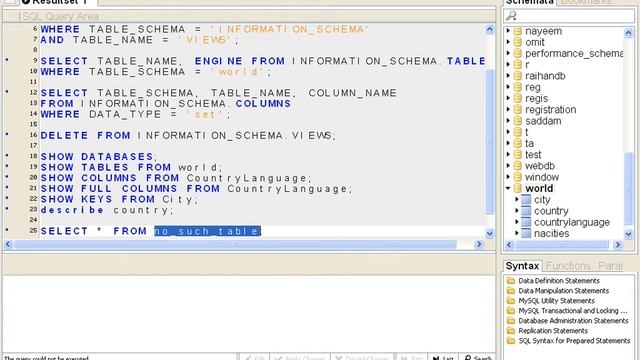Expand the window schema node
The image size is (640, 360).
click(508, 177)
